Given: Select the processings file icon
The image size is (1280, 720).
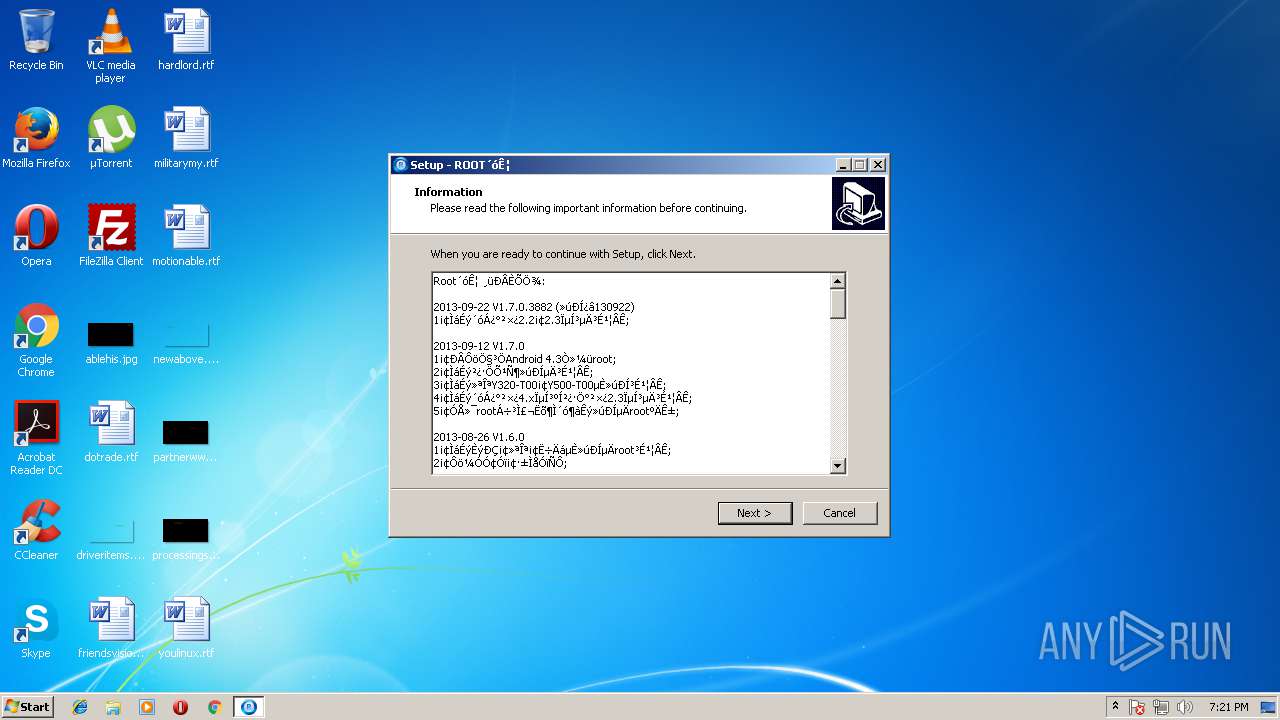Looking at the screenshot, I should [186, 538].
